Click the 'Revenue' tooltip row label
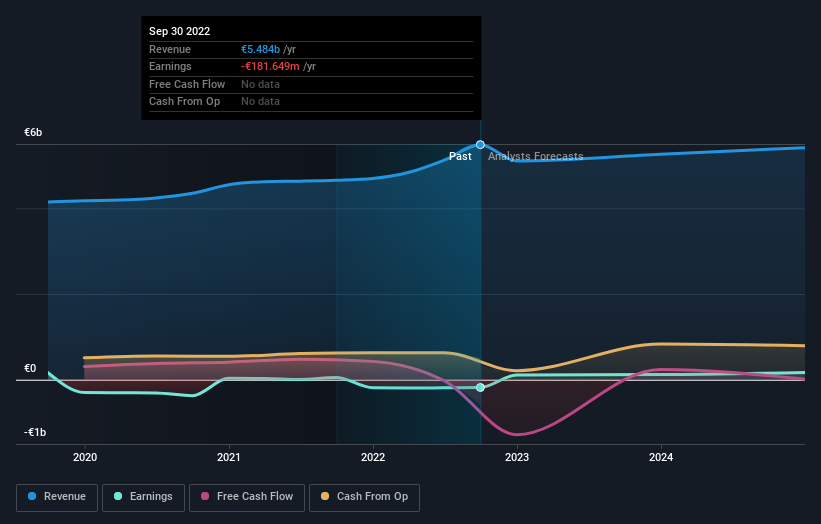Screen dimensions: 821x524 click(x=170, y=49)
